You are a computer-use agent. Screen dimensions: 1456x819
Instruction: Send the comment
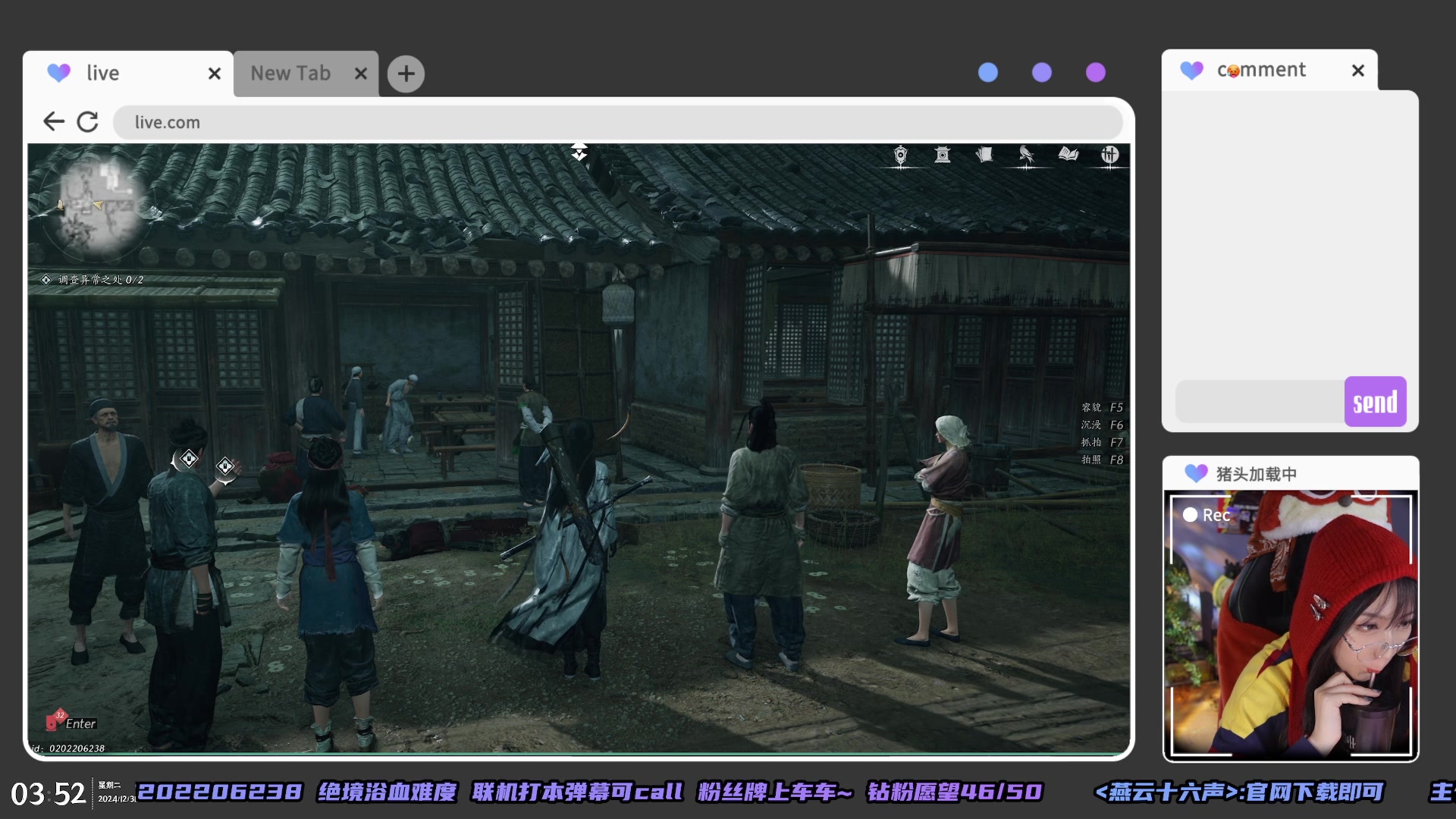[x=1376, y=401]
